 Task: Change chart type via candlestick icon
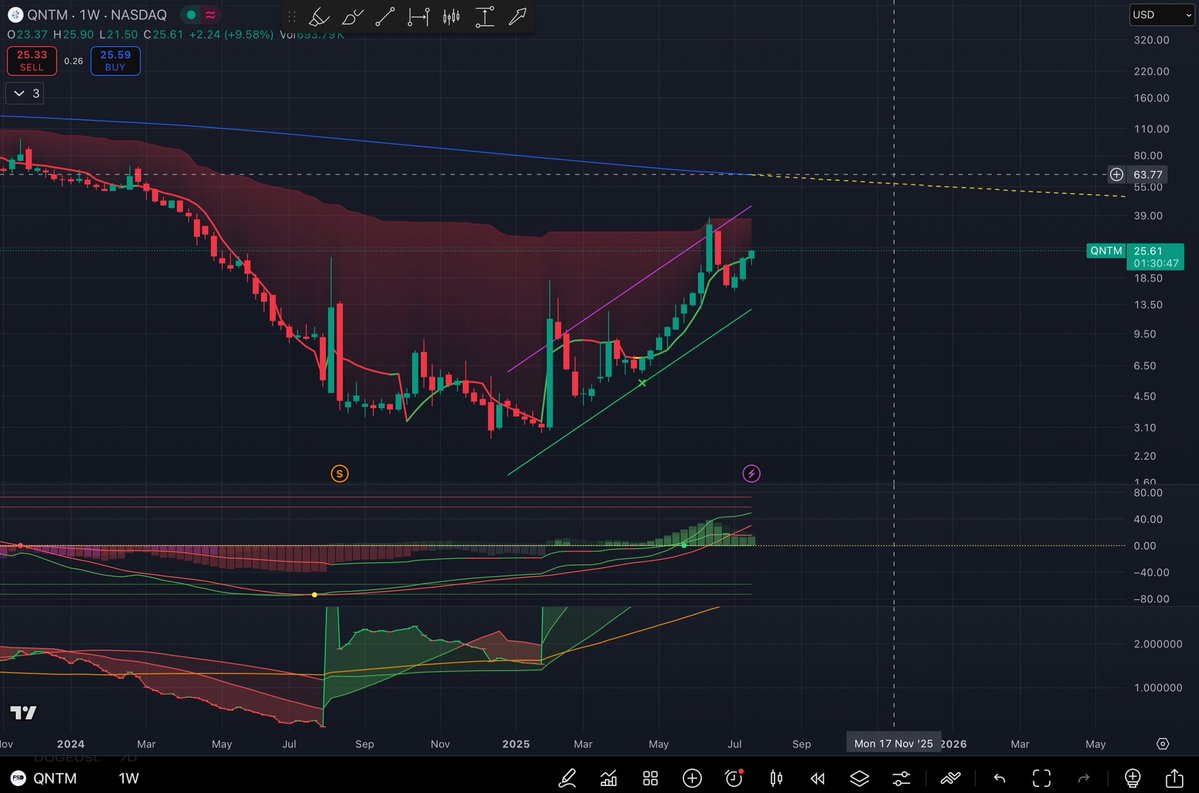(776, 778)
